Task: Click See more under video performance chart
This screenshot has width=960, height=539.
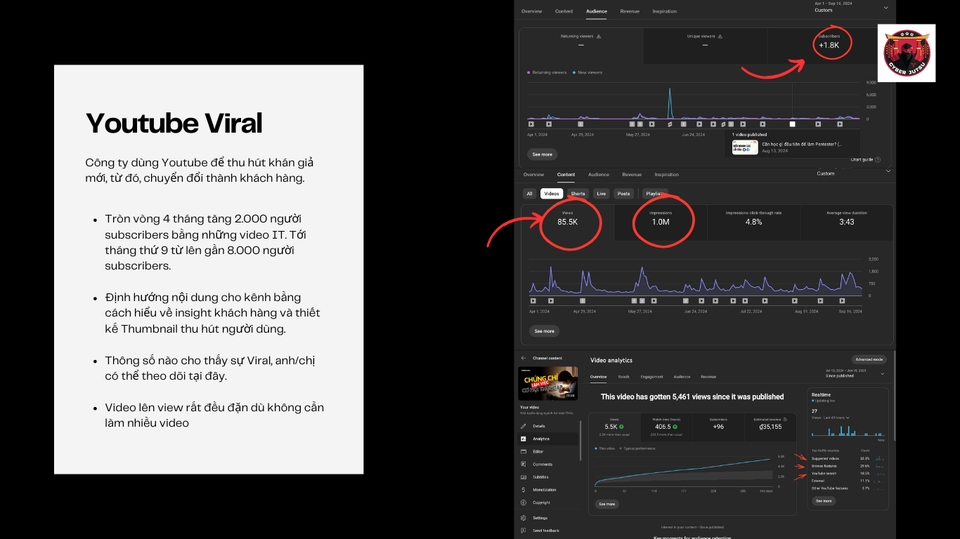Action: (x=607, y=504)
